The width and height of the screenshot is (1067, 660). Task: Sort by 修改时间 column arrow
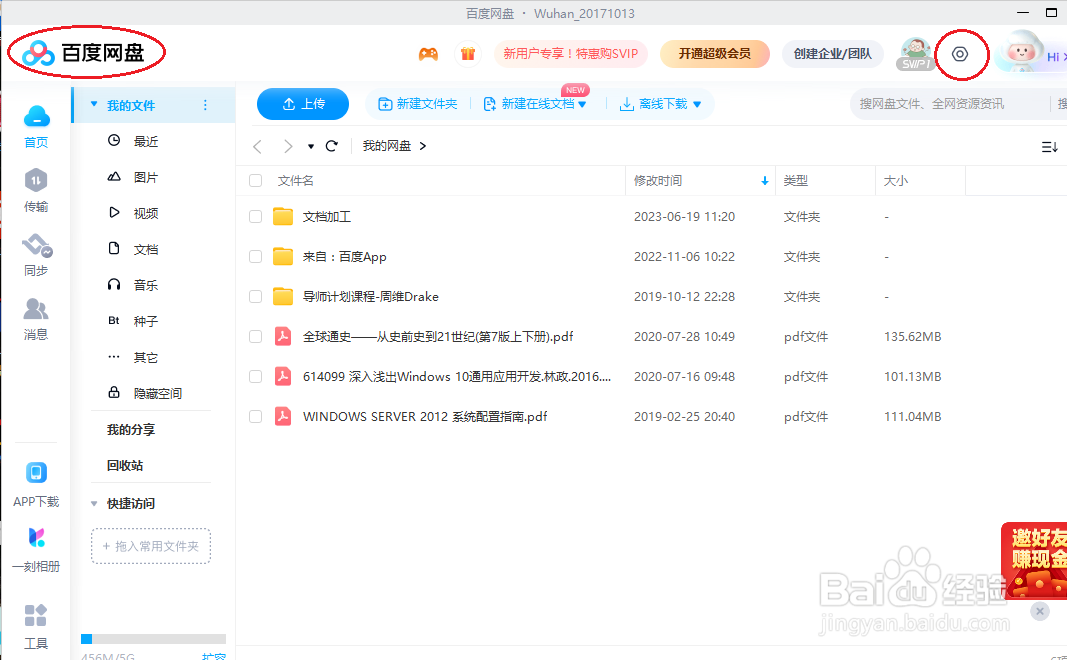765,180
